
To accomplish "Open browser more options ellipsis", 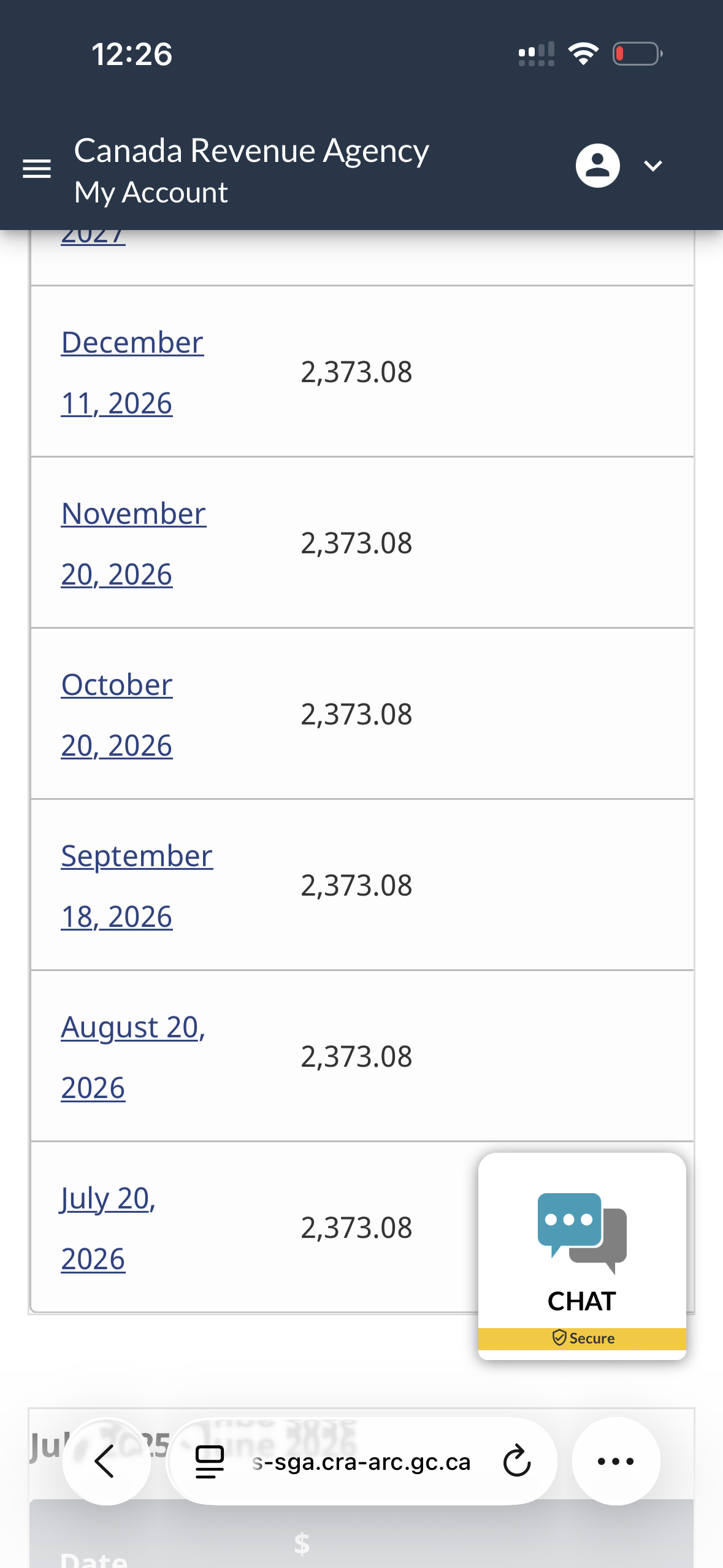I will tap(616, 1461).
